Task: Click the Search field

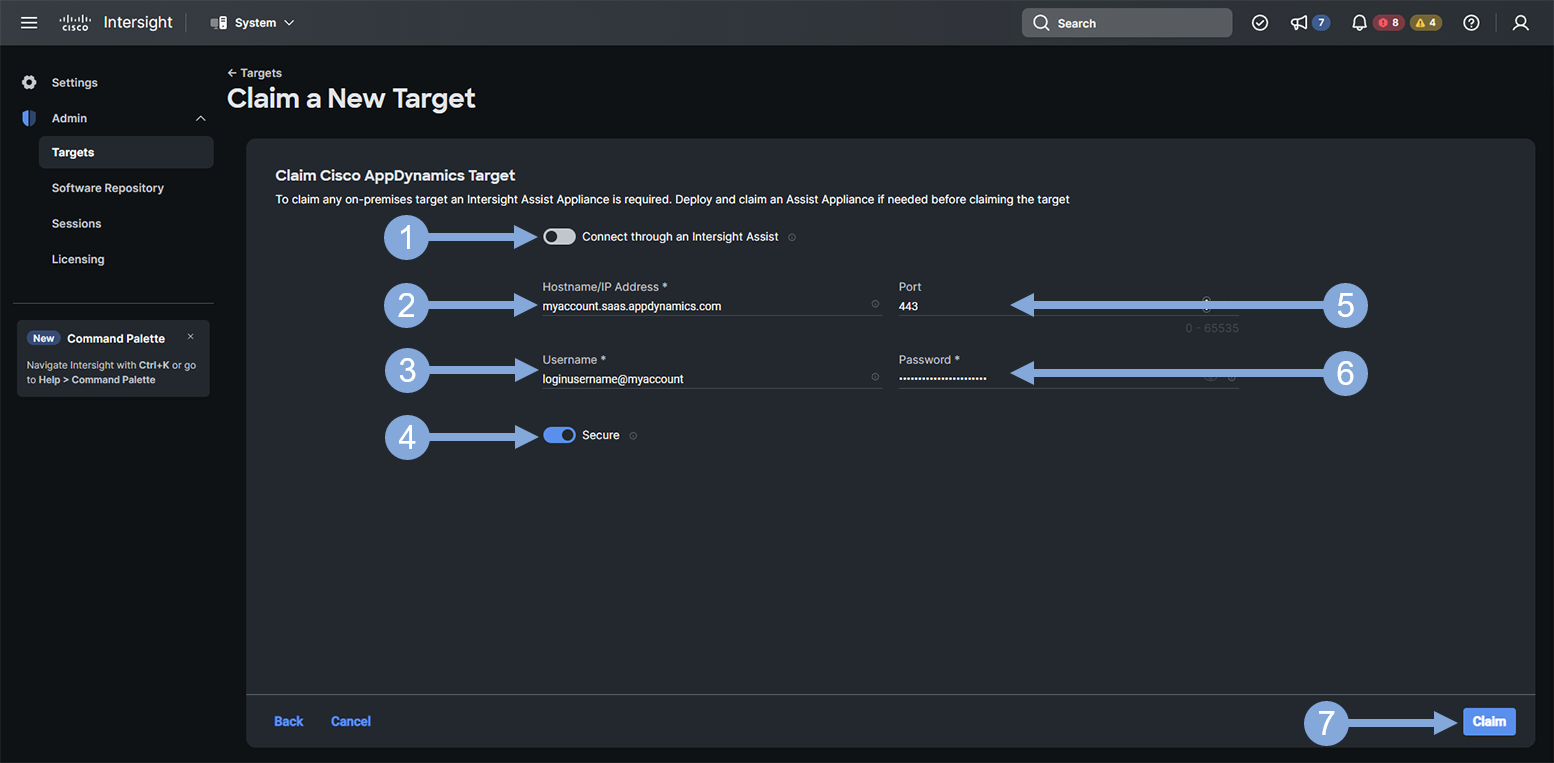Action: click(x=1127, y=23)
